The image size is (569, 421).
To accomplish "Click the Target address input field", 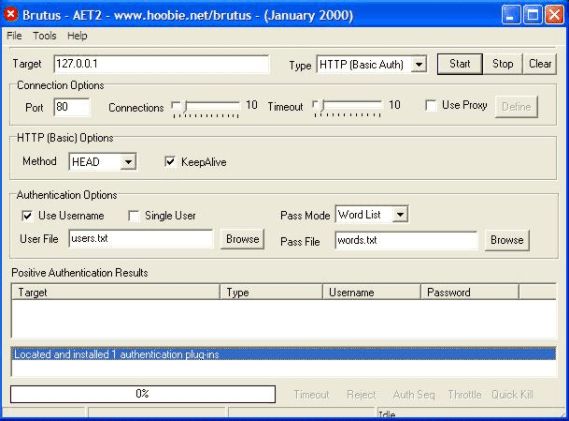I will [161, 64].
